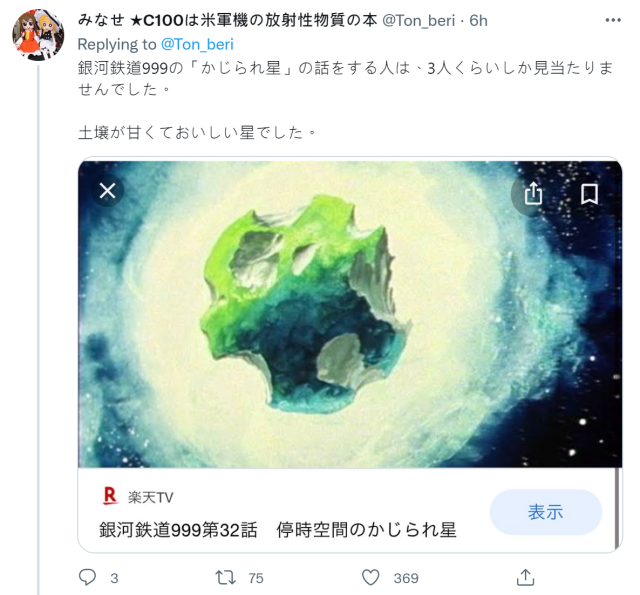Screen dimensions: 640x595
Task: Retweet this post via the arrows icon
Action: [225, 577]
